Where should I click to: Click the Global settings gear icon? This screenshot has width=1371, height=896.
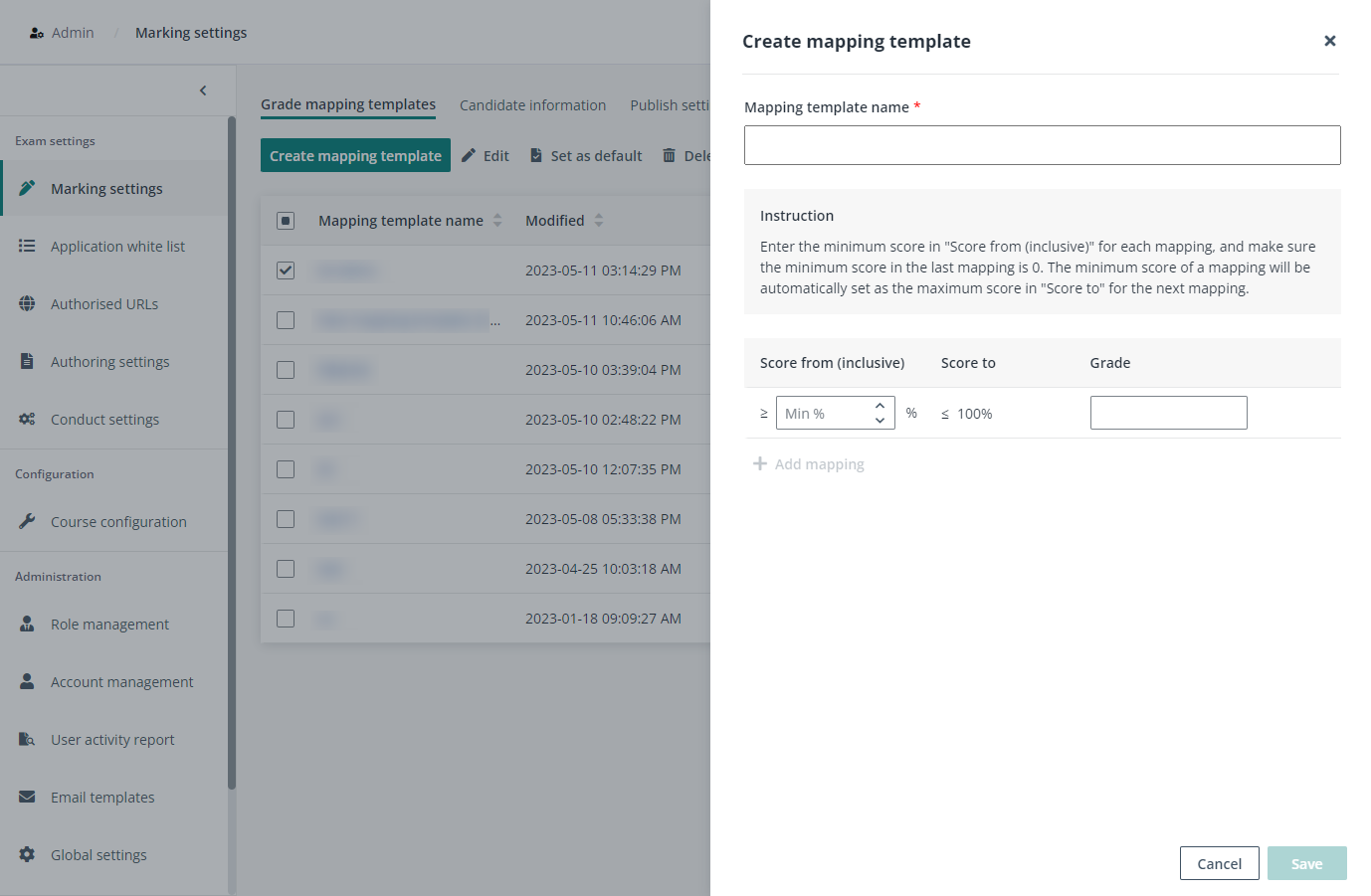[x=27, y=854]
